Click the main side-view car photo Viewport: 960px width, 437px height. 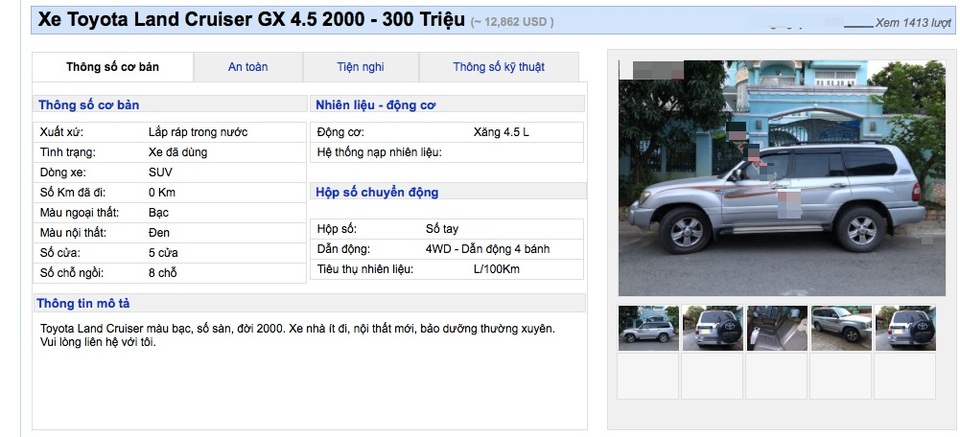[x=782, y=178]
